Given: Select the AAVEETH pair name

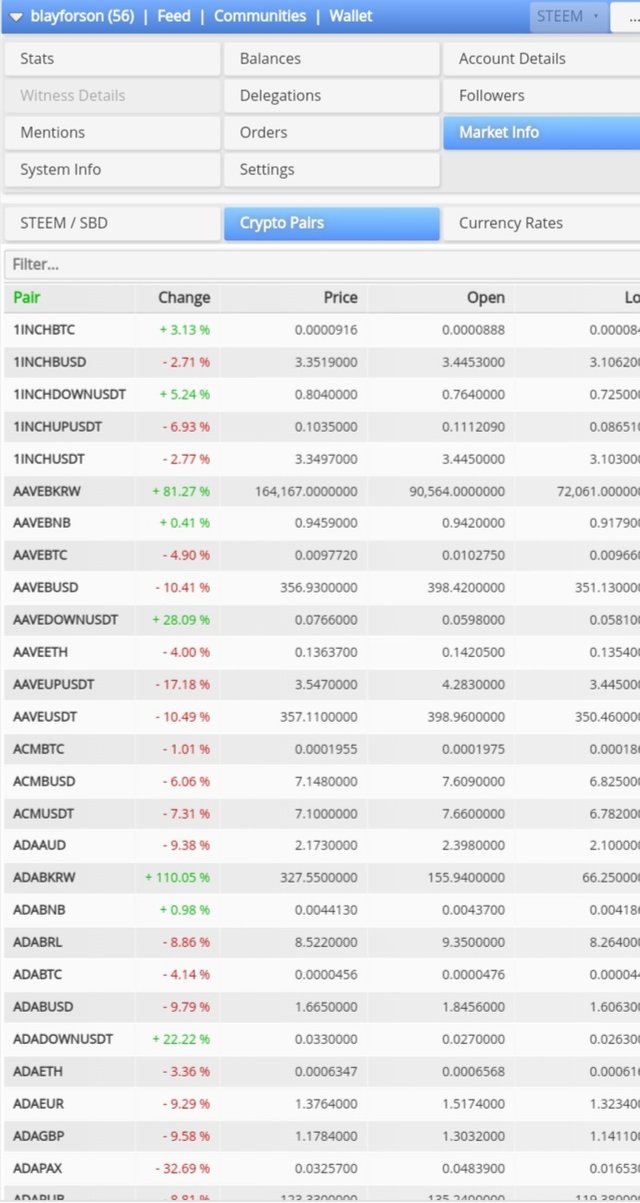Looking at the screenshot, I should point(41,652).
